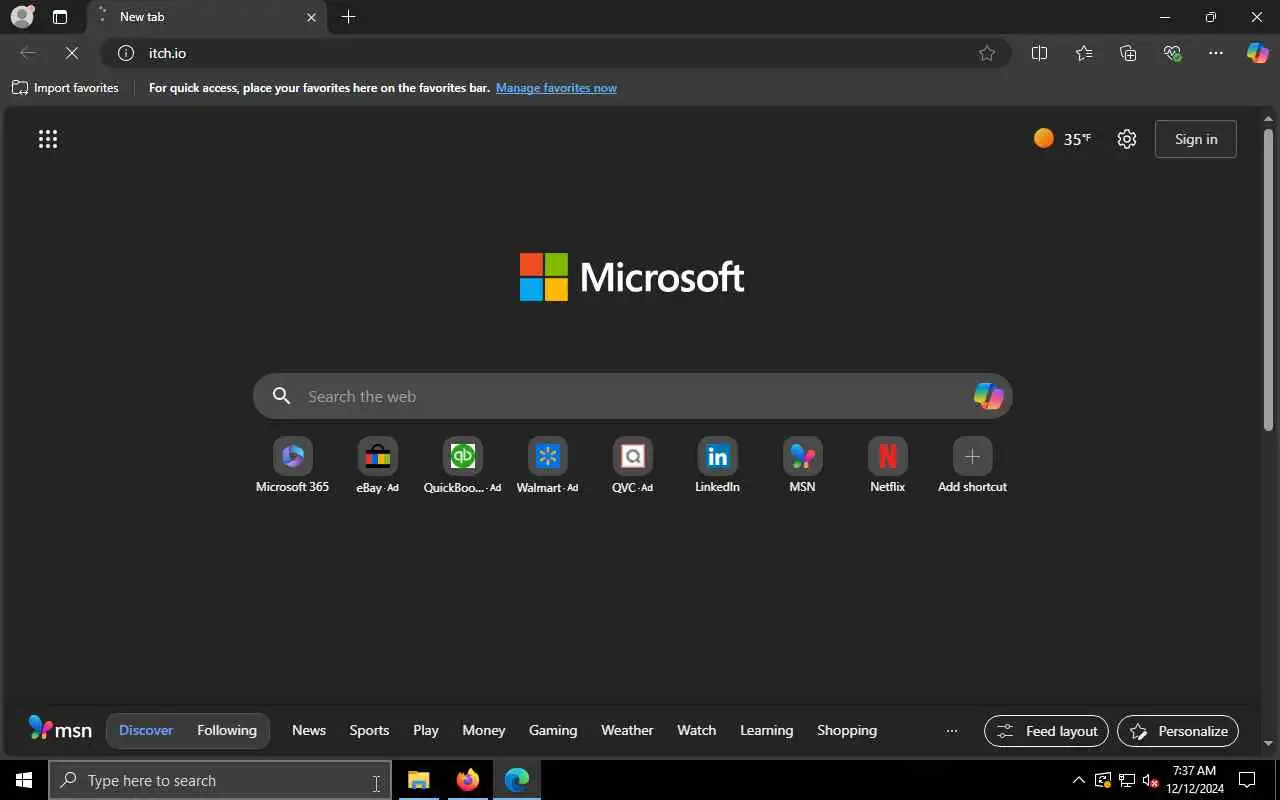This screenshot has width=1280, height=800.
Task: Select the New tab browser tab
Action: click(x=208, y=17)
